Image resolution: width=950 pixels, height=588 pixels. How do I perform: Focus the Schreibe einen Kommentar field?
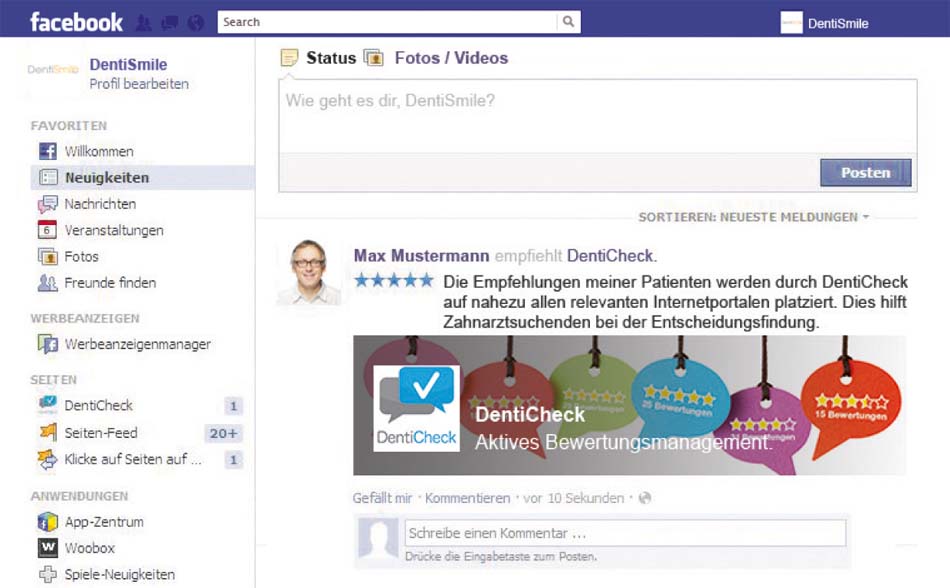click(625, 533)
